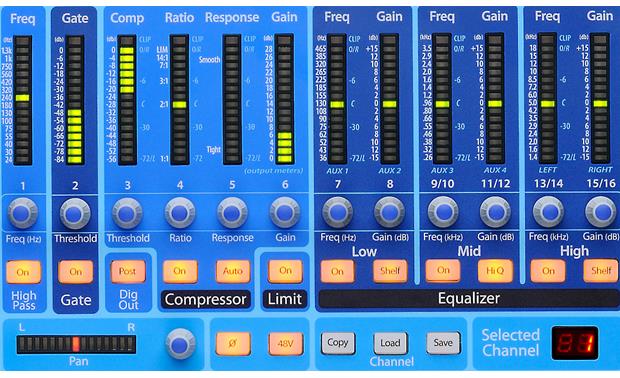Click the compressor Ratio knob
This screenshot has width=620, height=378.
(x=180, y=213)
